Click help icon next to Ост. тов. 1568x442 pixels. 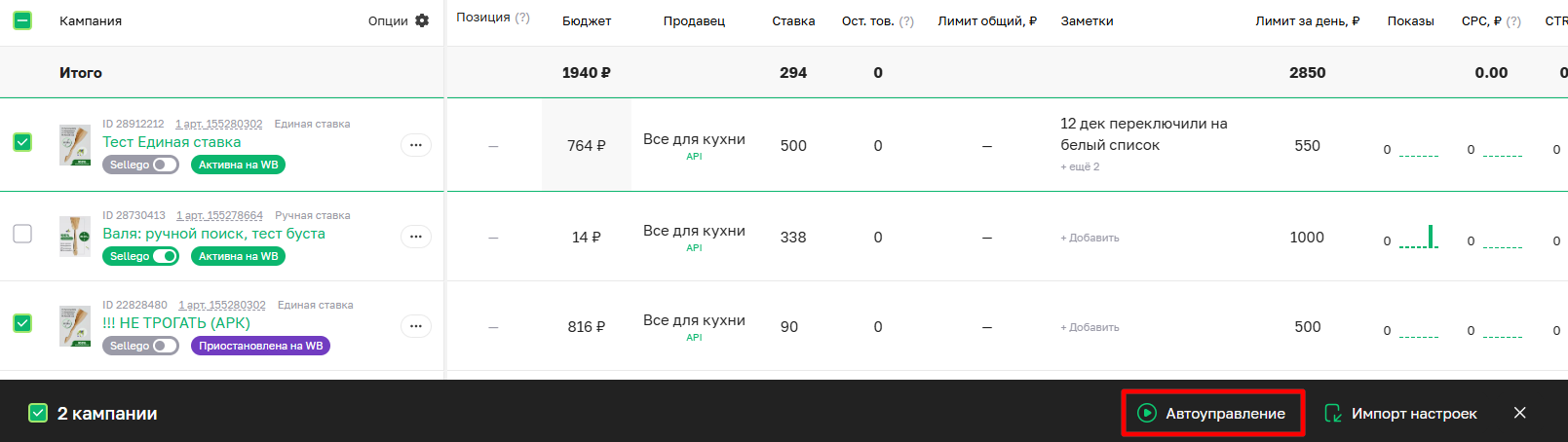pos(906,21)
